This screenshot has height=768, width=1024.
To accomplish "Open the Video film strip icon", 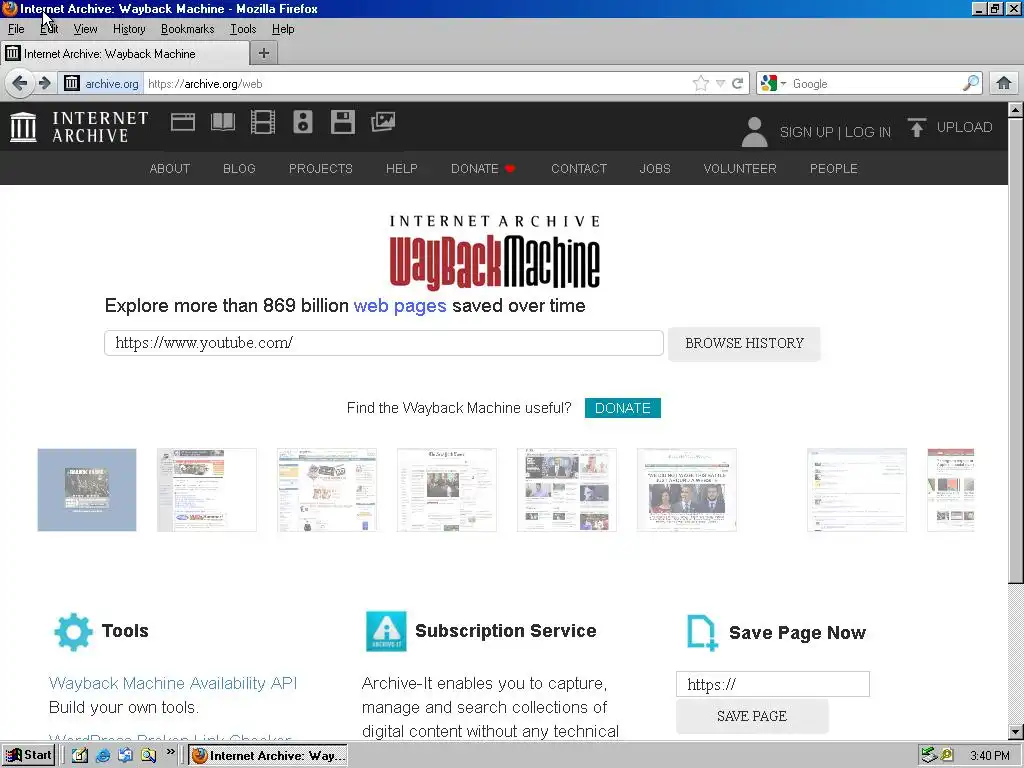I will click(x=263, y=122).
